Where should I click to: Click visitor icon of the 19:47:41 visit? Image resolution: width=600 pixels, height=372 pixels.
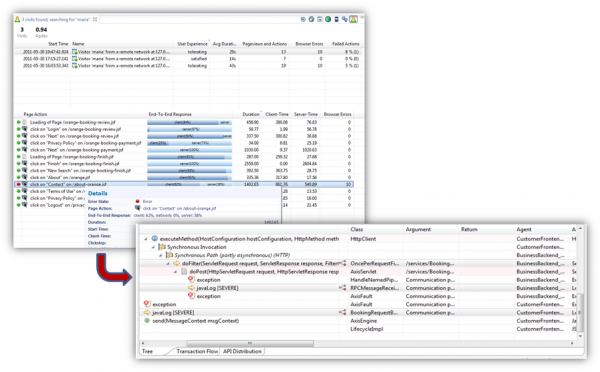coord(75,52)
